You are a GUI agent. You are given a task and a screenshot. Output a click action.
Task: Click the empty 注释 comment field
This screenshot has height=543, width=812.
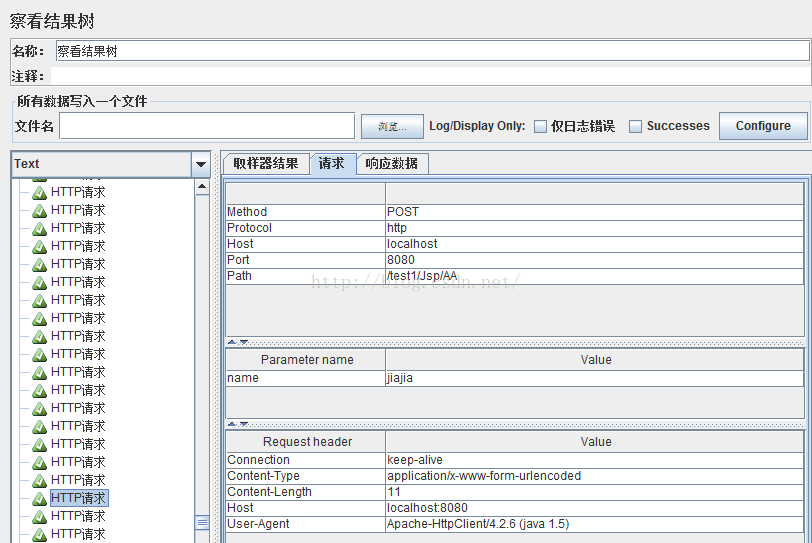point(430,76)
